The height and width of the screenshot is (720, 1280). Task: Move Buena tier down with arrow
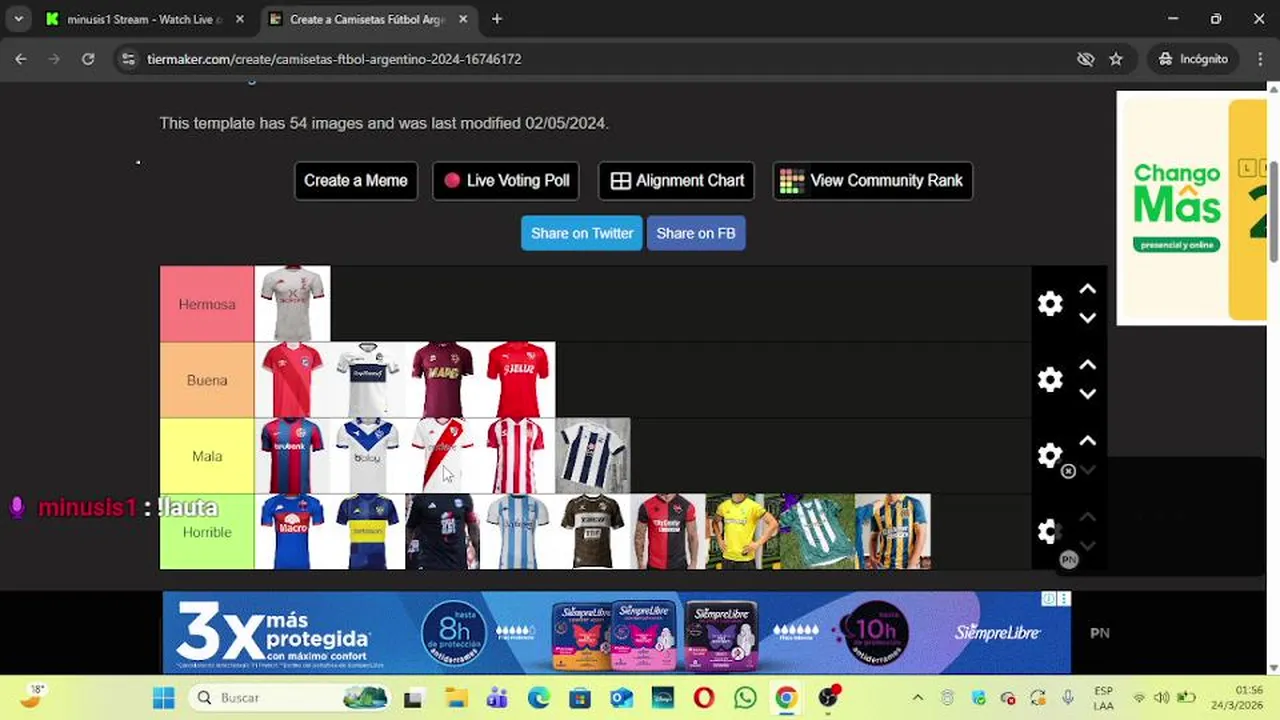pyautogui.click(x=1088, y=394)
